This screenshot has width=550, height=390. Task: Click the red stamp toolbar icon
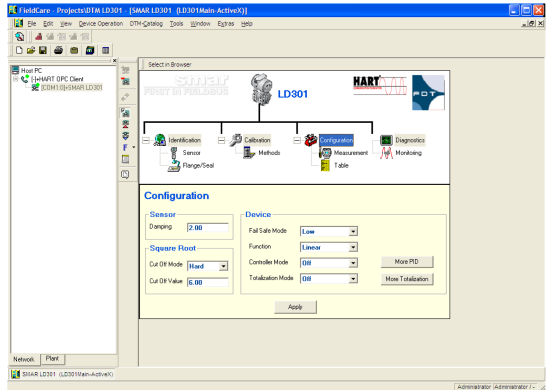click(x=39, y=36)
